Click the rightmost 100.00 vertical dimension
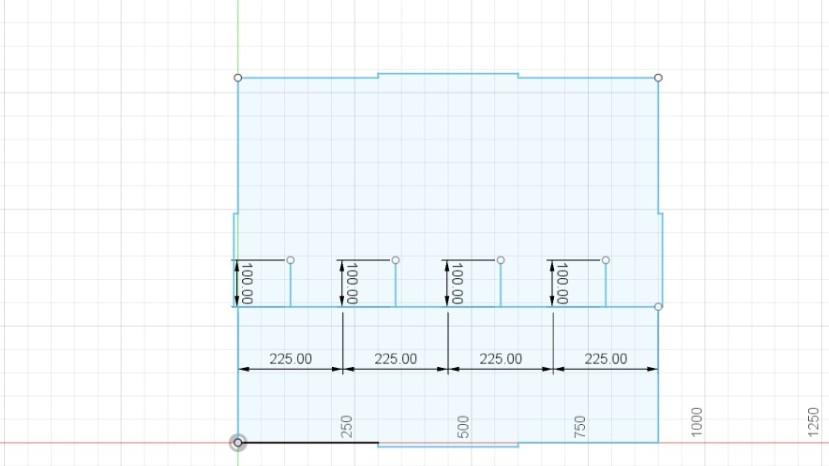829x466 pixels. 562,284
